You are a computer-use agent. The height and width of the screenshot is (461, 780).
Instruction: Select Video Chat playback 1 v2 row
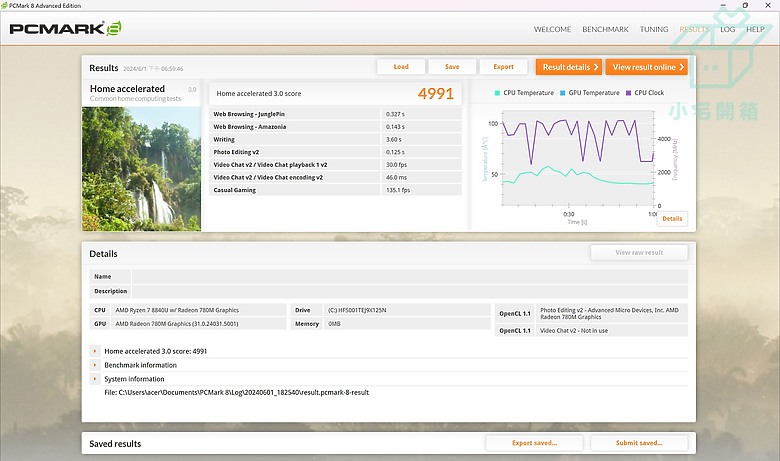335,165
